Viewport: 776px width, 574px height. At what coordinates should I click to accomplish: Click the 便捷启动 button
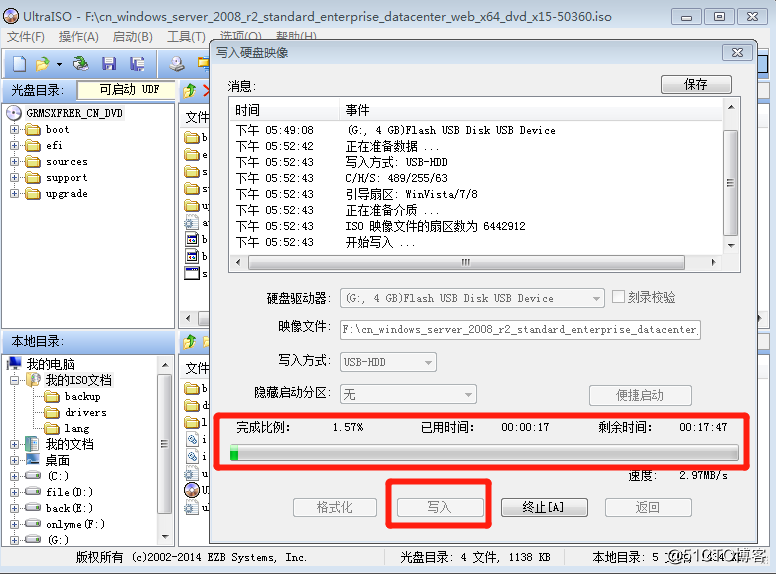click(640, 395)
